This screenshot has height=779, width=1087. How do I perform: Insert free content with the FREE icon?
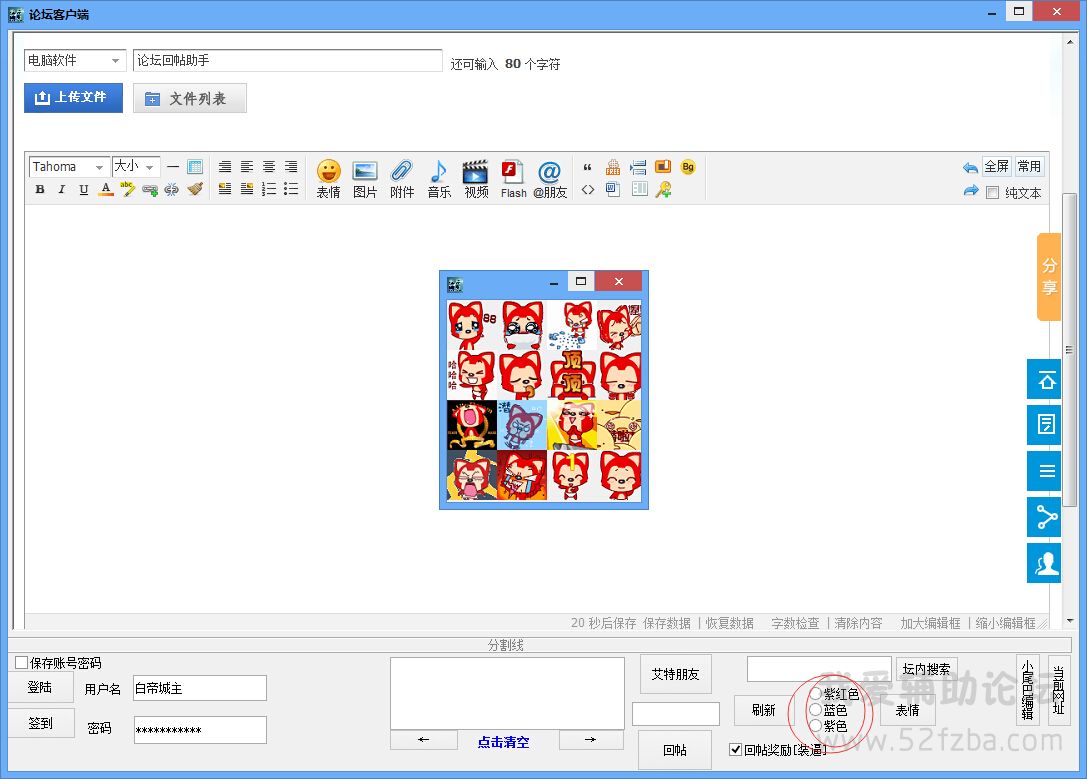tap(613, 167)
